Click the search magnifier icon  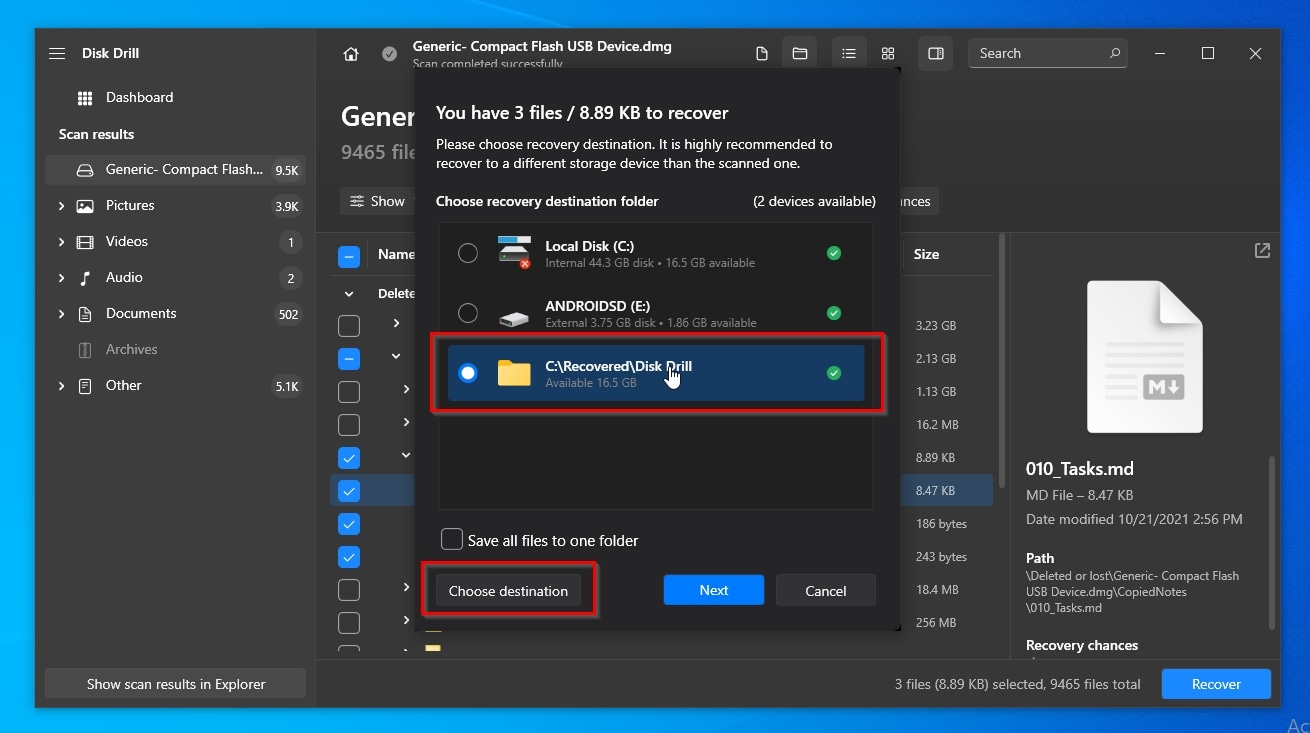coord(1114,54)
